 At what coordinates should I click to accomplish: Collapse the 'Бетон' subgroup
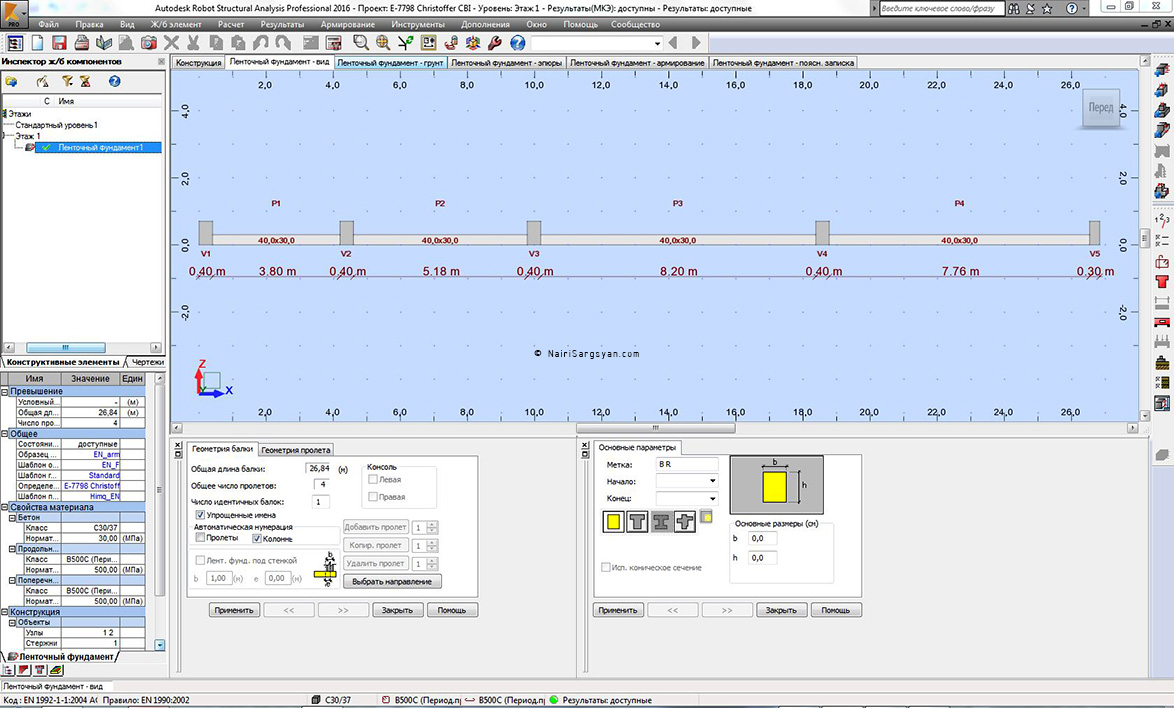tap(12, 517)
